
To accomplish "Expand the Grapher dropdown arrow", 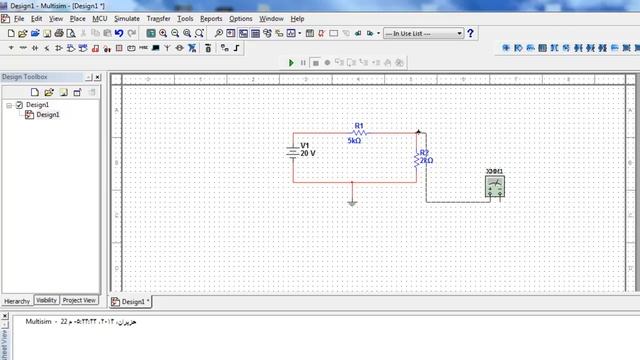I will coord(300,33).
